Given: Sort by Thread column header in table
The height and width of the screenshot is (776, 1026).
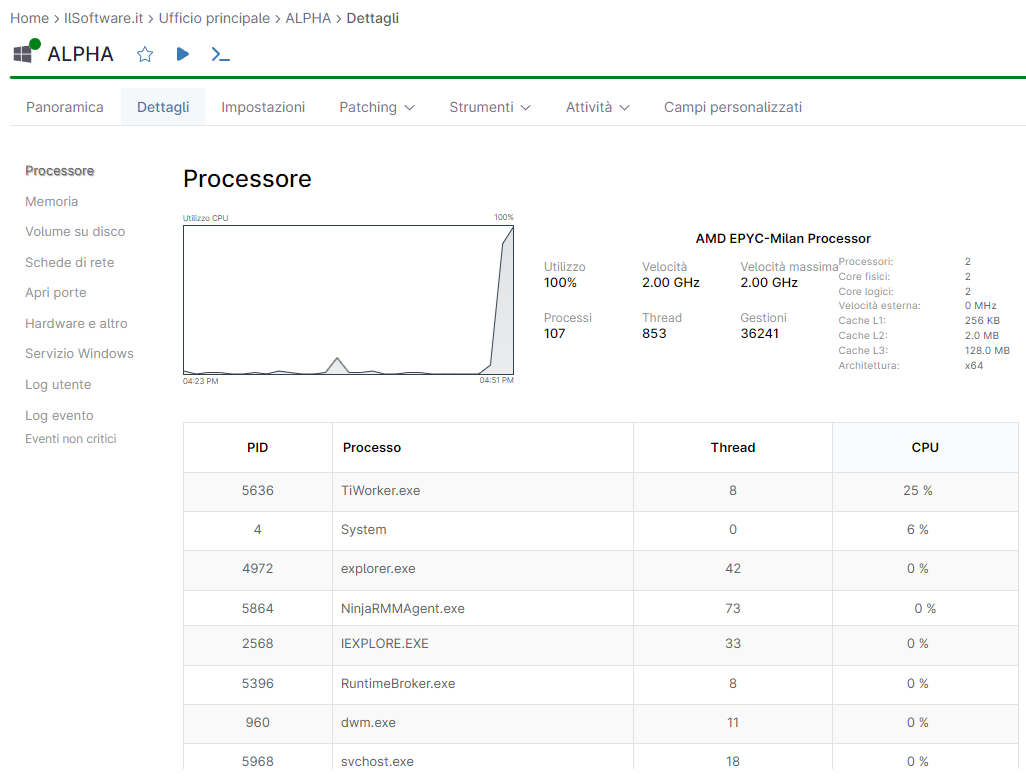Looking at the screenshot, I should (733, 448).
